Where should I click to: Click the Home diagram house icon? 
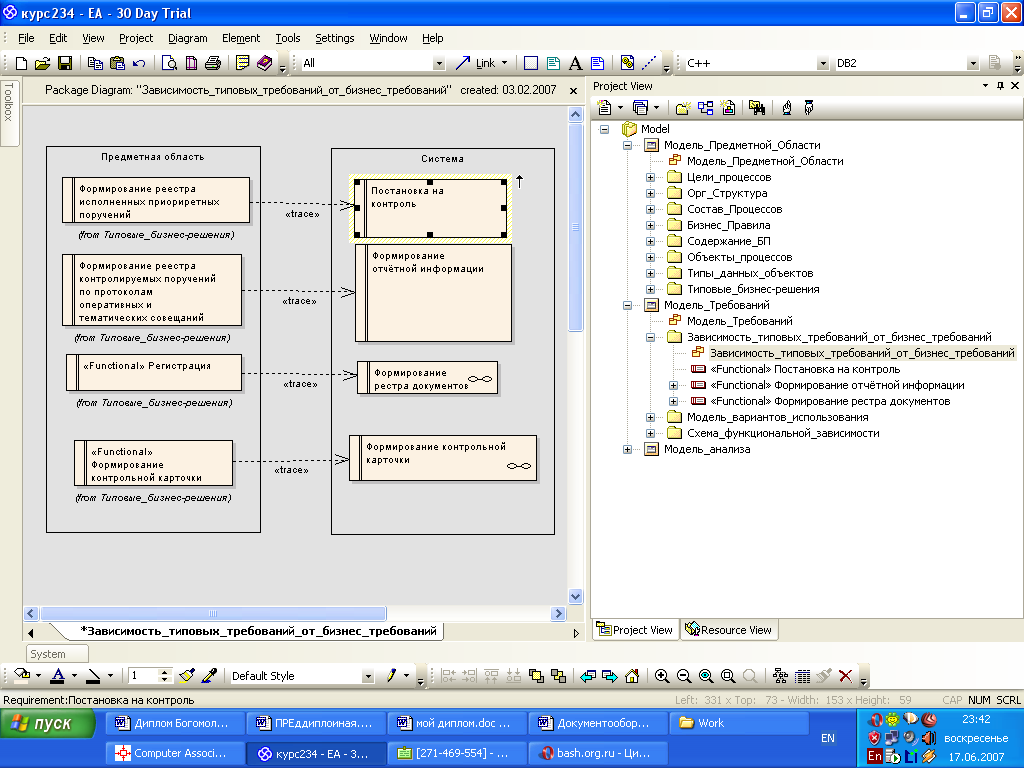tap(632, 676)
